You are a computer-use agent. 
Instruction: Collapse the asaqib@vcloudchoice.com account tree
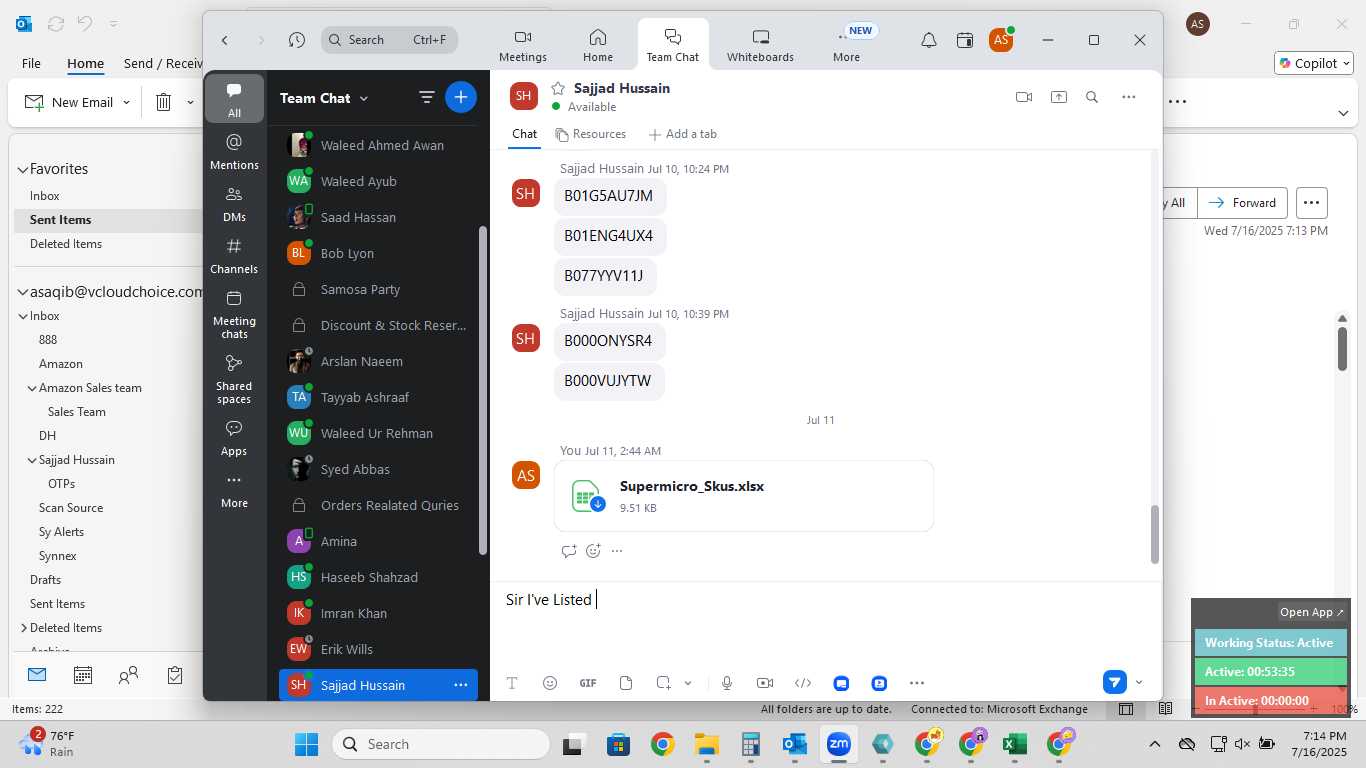coord(23,292)
